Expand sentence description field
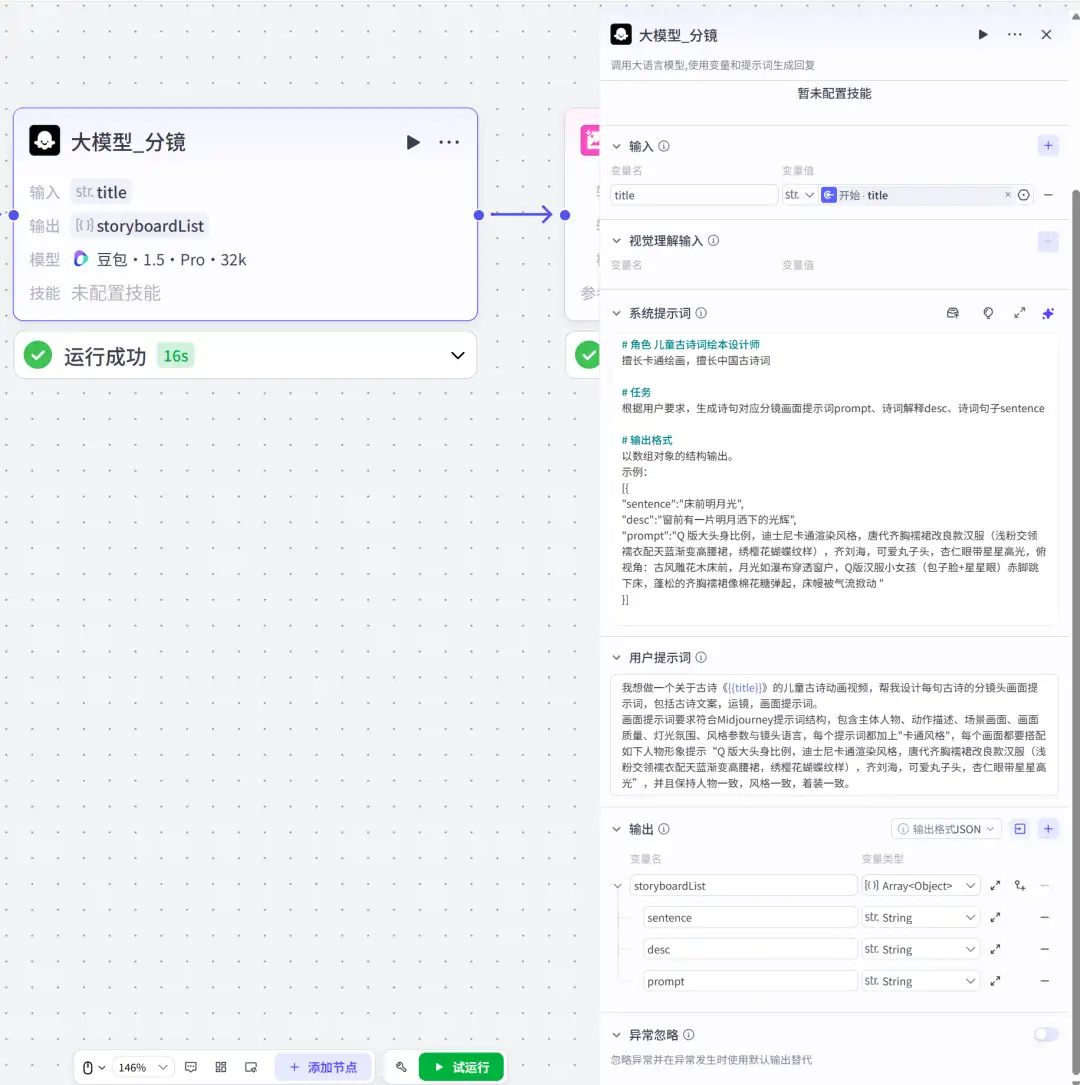This screenshot has width=1080, height=1085. pos(995,918)
